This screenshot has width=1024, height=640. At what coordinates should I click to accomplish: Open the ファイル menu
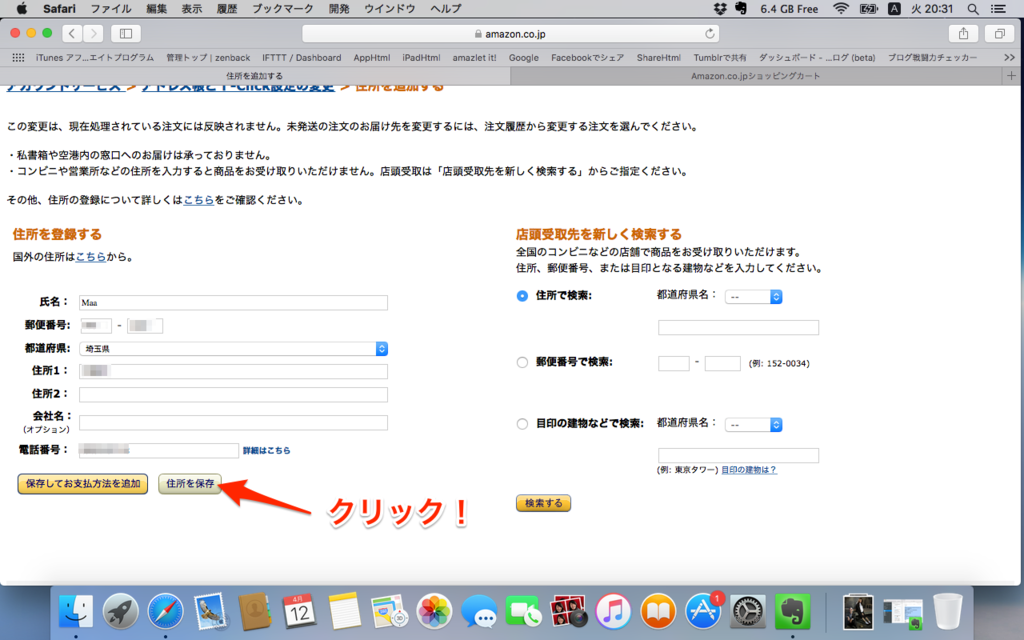(110, 8)
